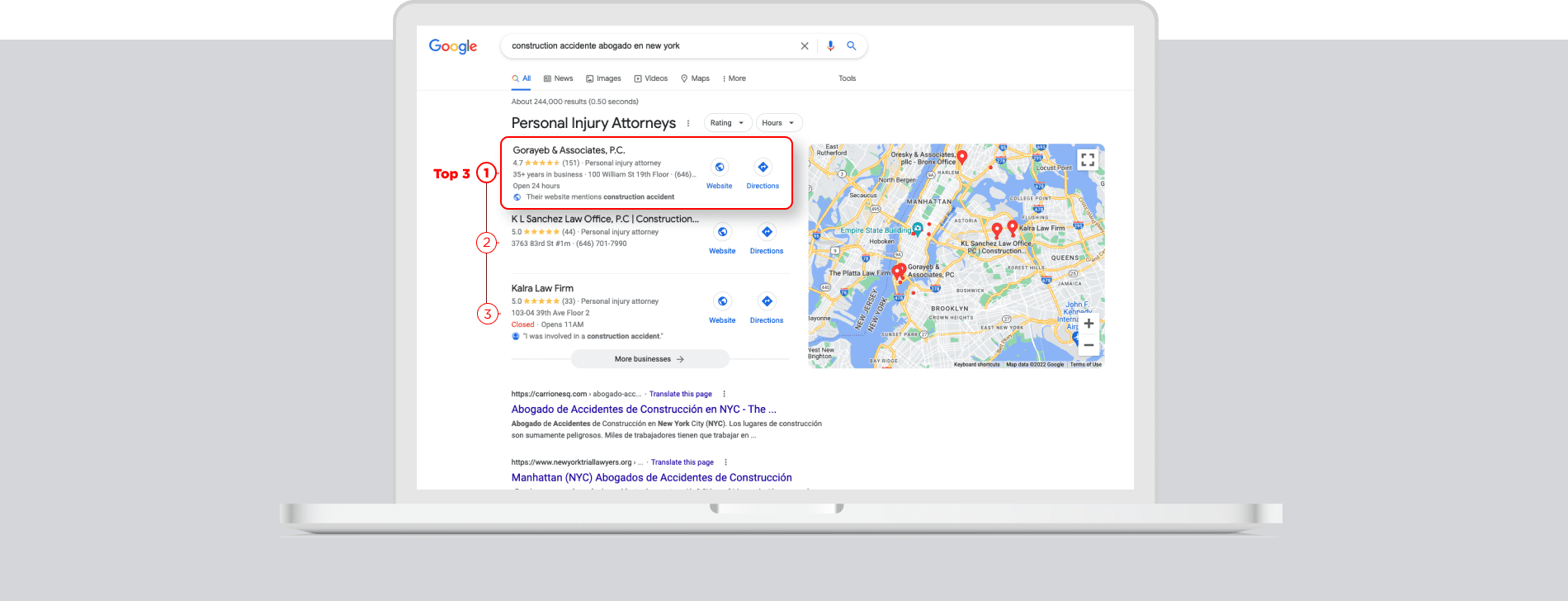Switch to the News tab

(559, 78)
